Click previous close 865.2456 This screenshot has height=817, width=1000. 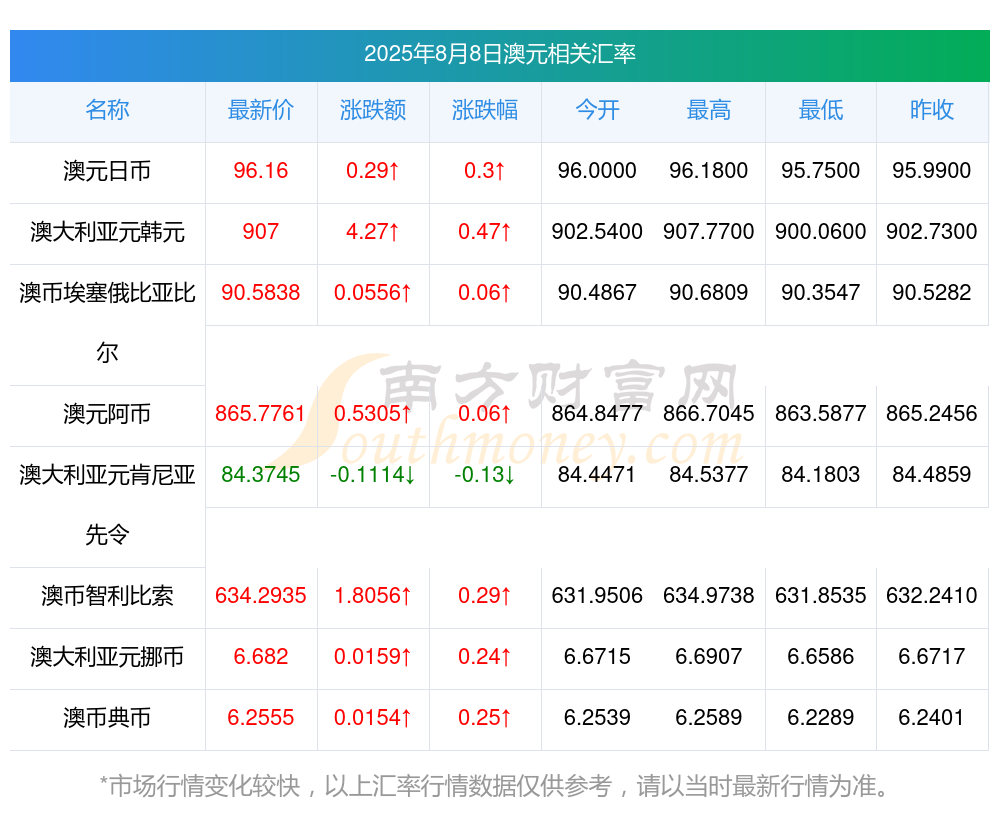[932, 413]
